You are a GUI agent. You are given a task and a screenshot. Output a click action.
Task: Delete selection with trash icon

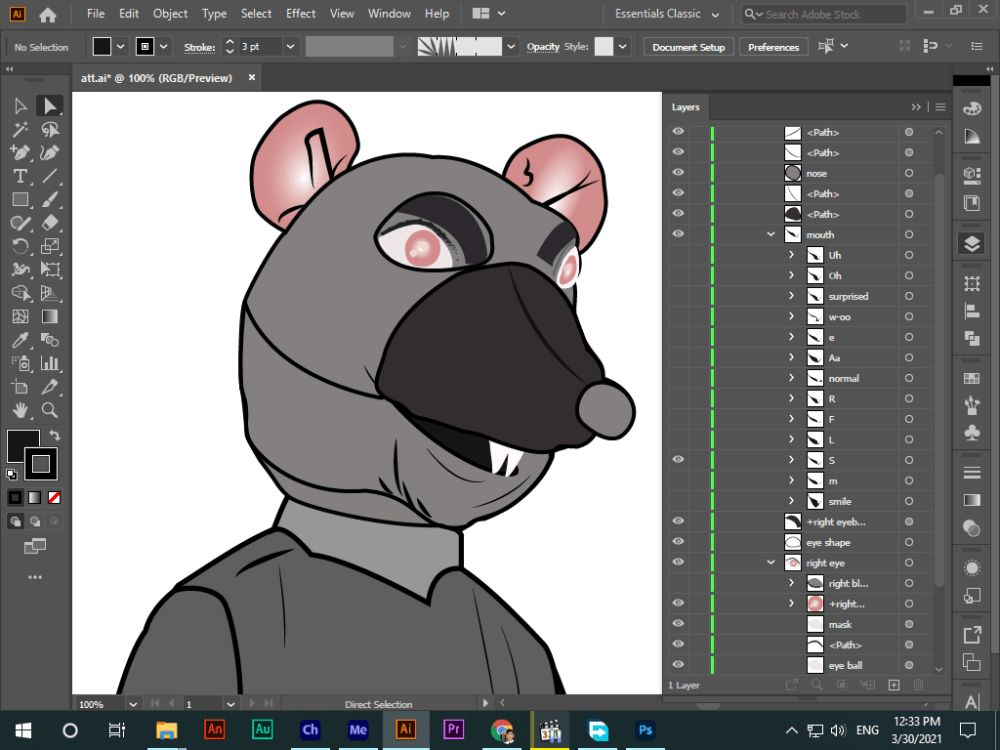(x=918, y=685)
